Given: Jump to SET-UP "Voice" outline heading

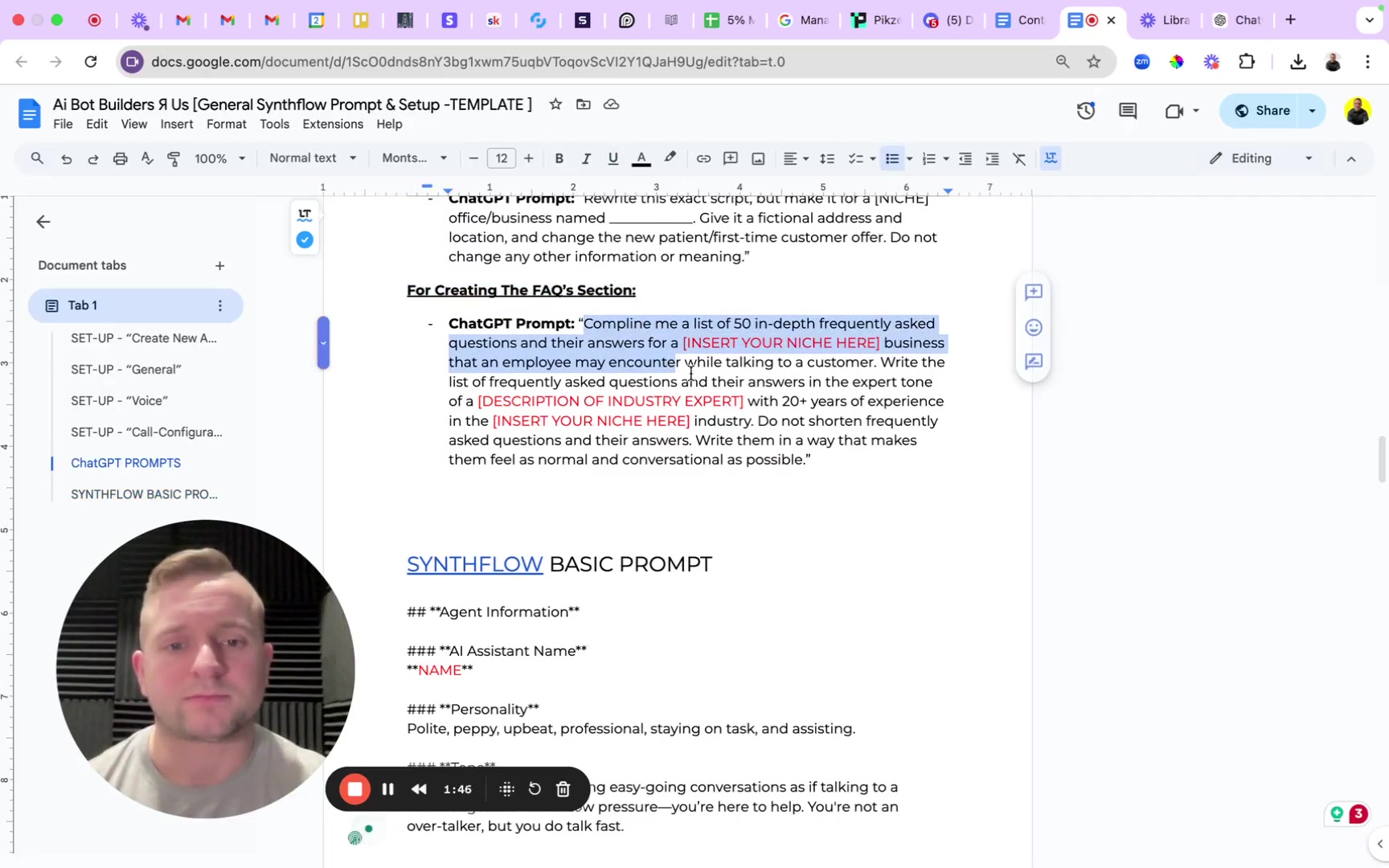Looking at the screenshot, I should (119, 400).
